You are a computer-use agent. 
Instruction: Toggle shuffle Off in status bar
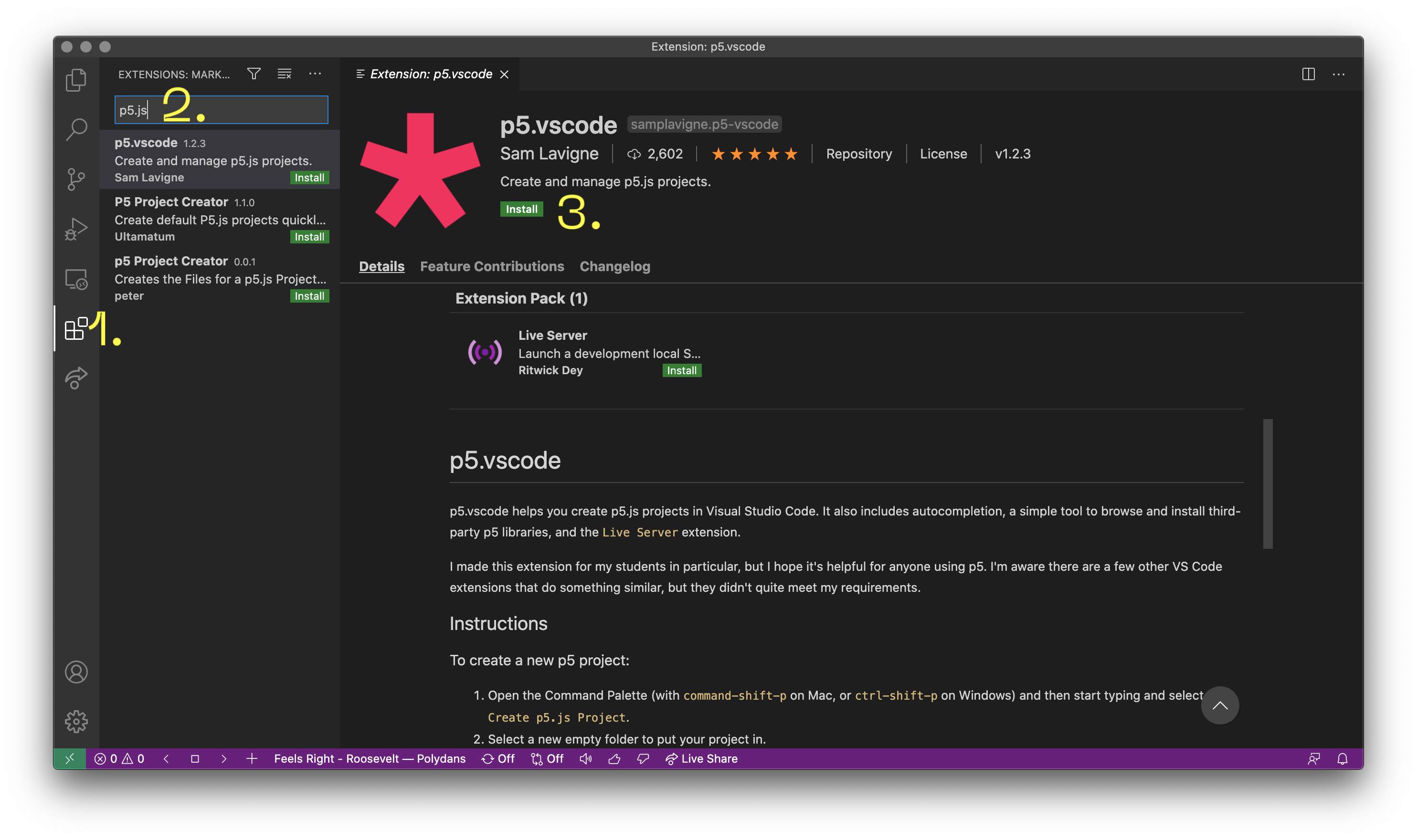(547, 758)
